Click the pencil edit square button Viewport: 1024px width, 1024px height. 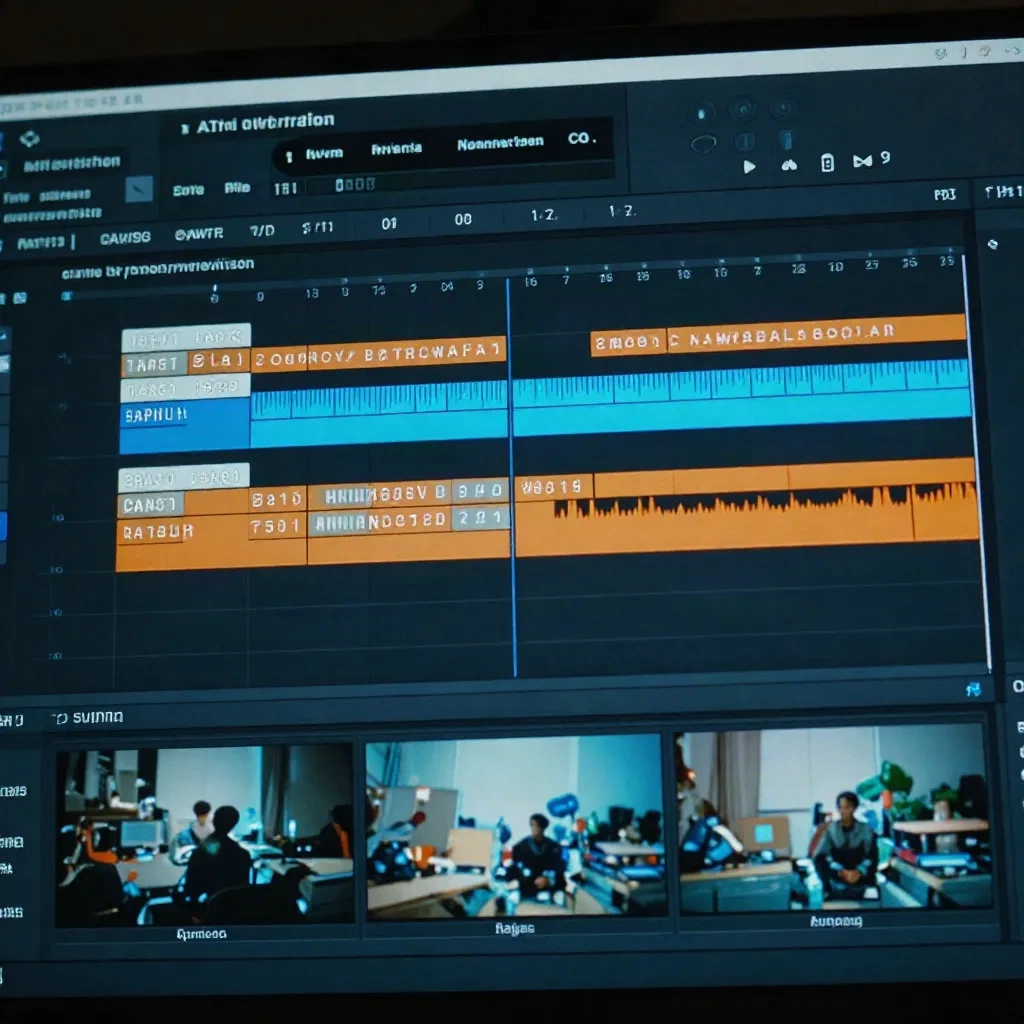tap(138, 189)
